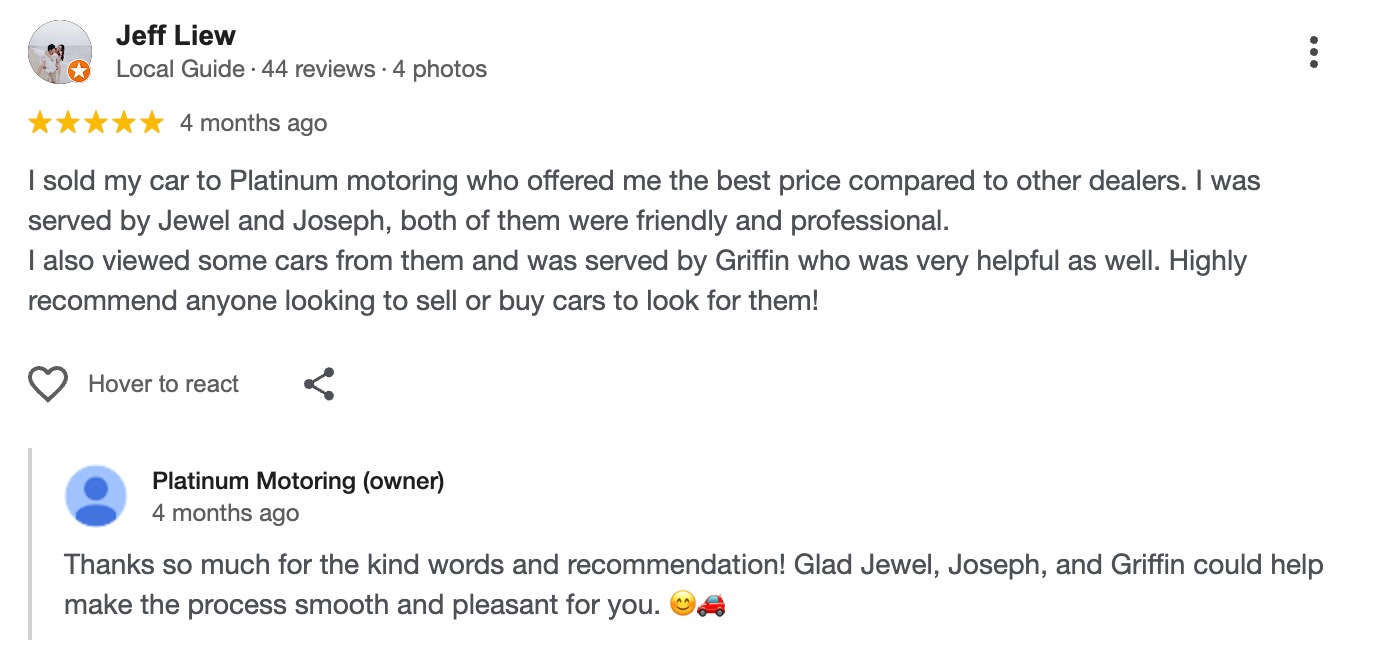Click the heart reaction icon
Viewport: 1396px width, 652px height.
coord(48,384)
